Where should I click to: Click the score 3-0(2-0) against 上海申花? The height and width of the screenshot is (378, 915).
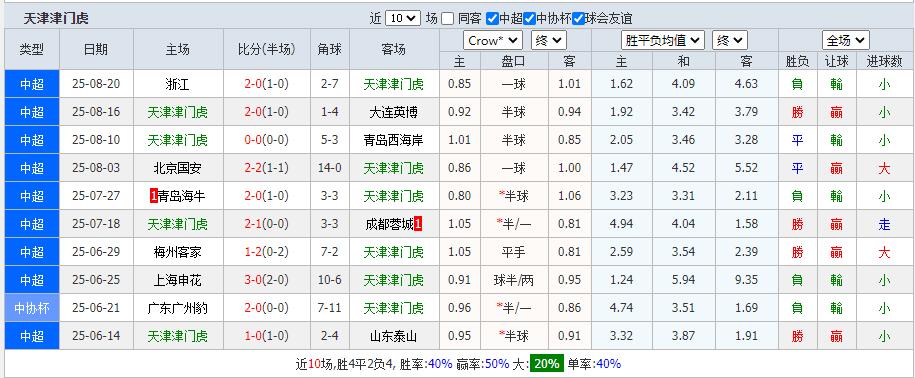click(x=267, y=280)
